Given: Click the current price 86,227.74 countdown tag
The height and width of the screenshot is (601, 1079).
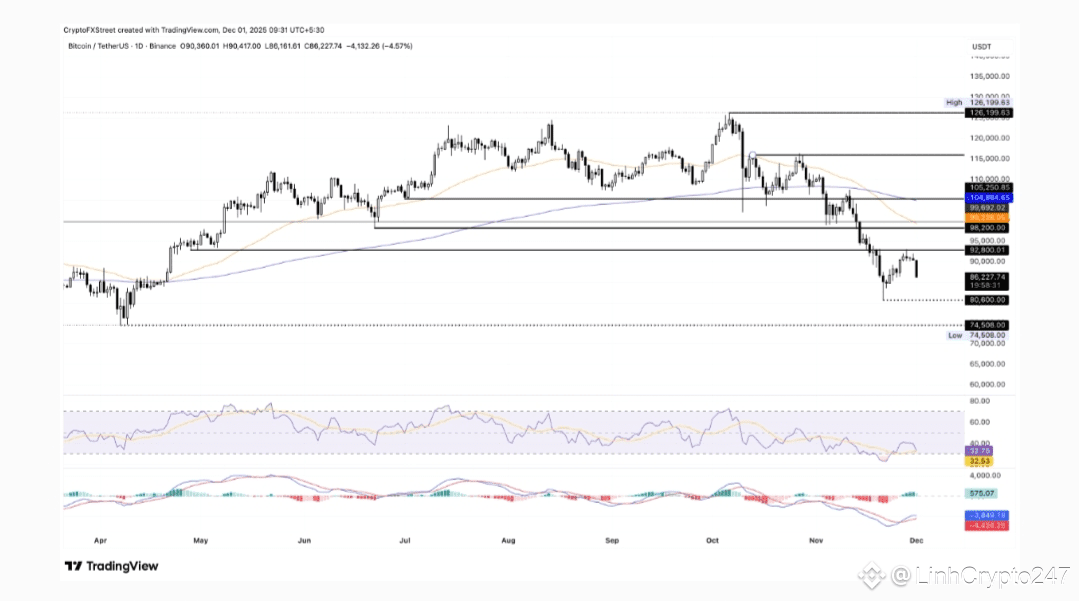Looking at the screenshot, I should tap(987, 281).
